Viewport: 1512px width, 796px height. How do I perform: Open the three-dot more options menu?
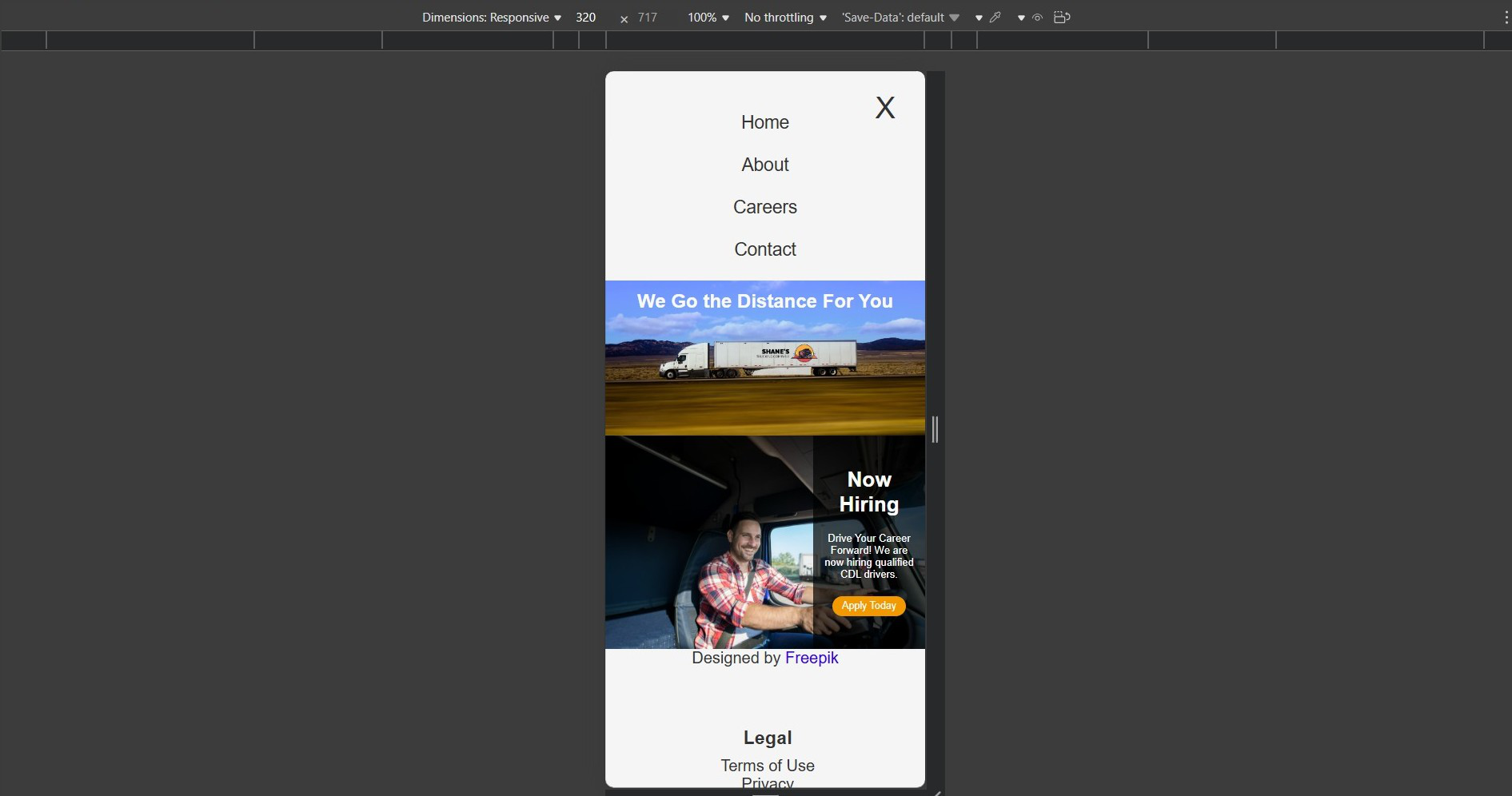coord(1506,18)
